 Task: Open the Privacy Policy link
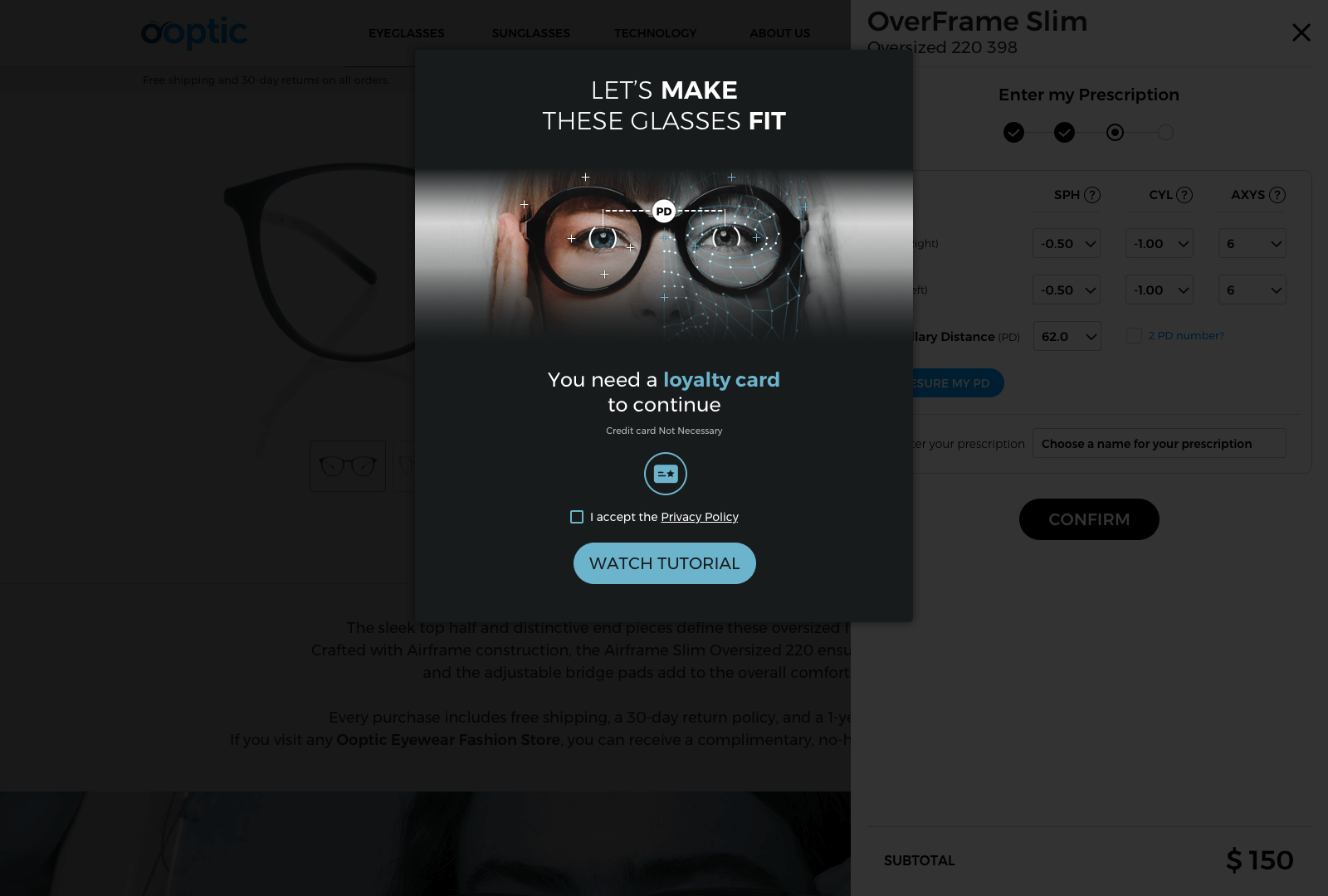[700, 517]
